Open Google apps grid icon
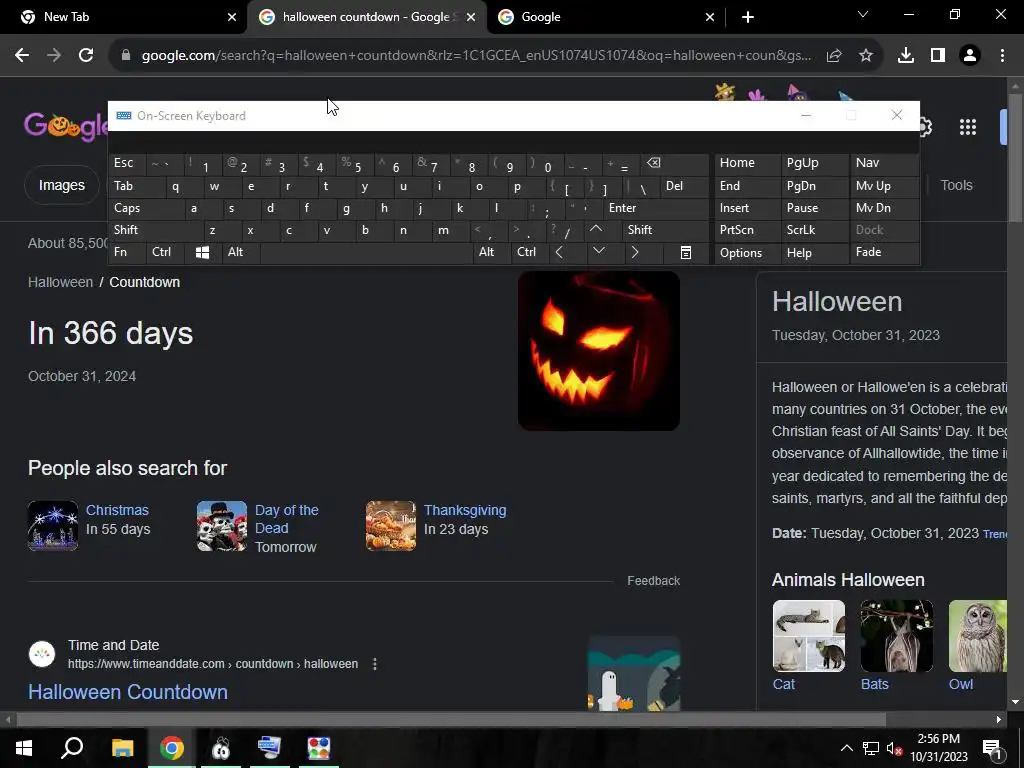 pyautogui.click(x=968, y=127)
